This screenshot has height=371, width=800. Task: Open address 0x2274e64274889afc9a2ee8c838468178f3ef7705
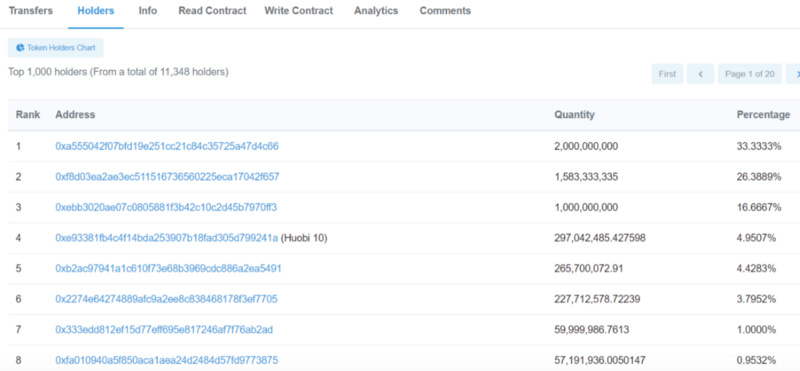coord(166,299)
